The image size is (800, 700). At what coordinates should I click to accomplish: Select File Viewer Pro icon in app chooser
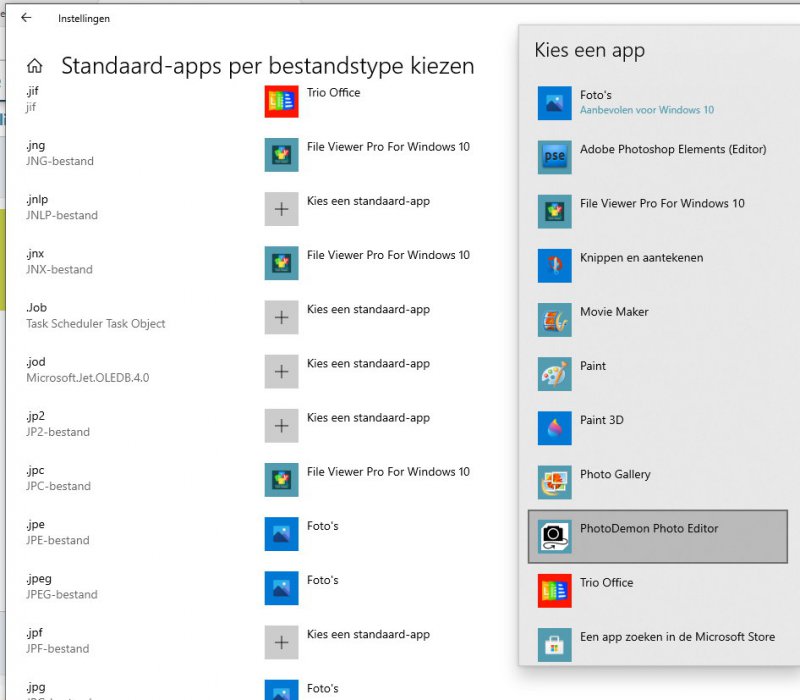coord(555,211)
